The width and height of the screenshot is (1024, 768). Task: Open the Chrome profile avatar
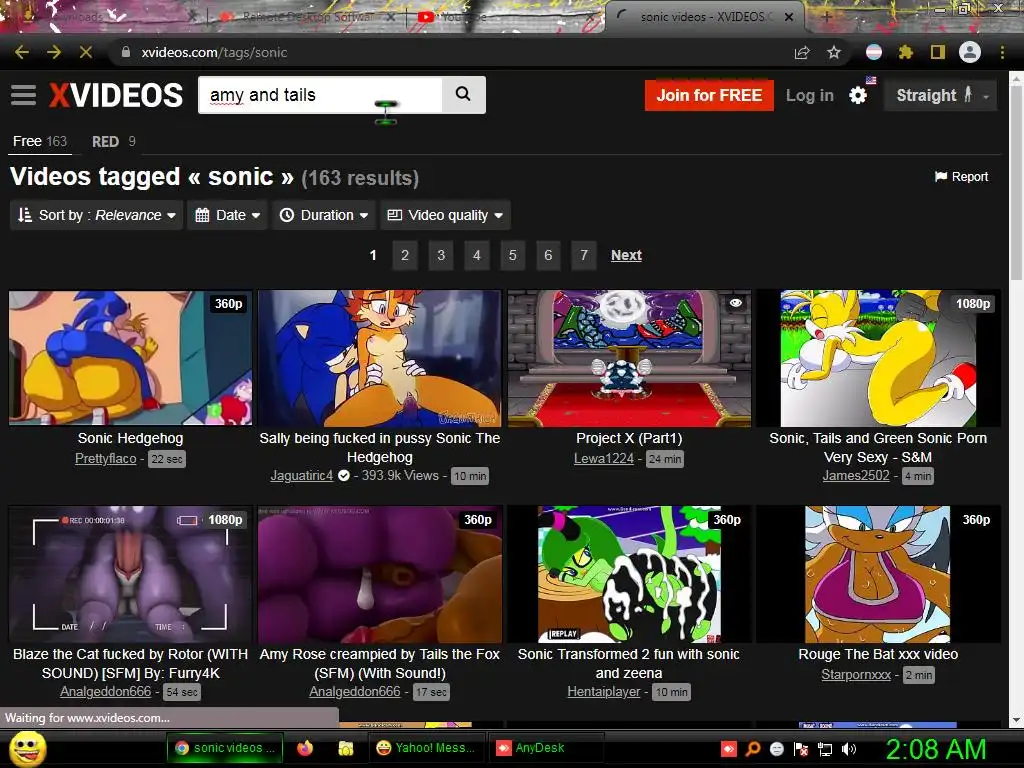970,52
